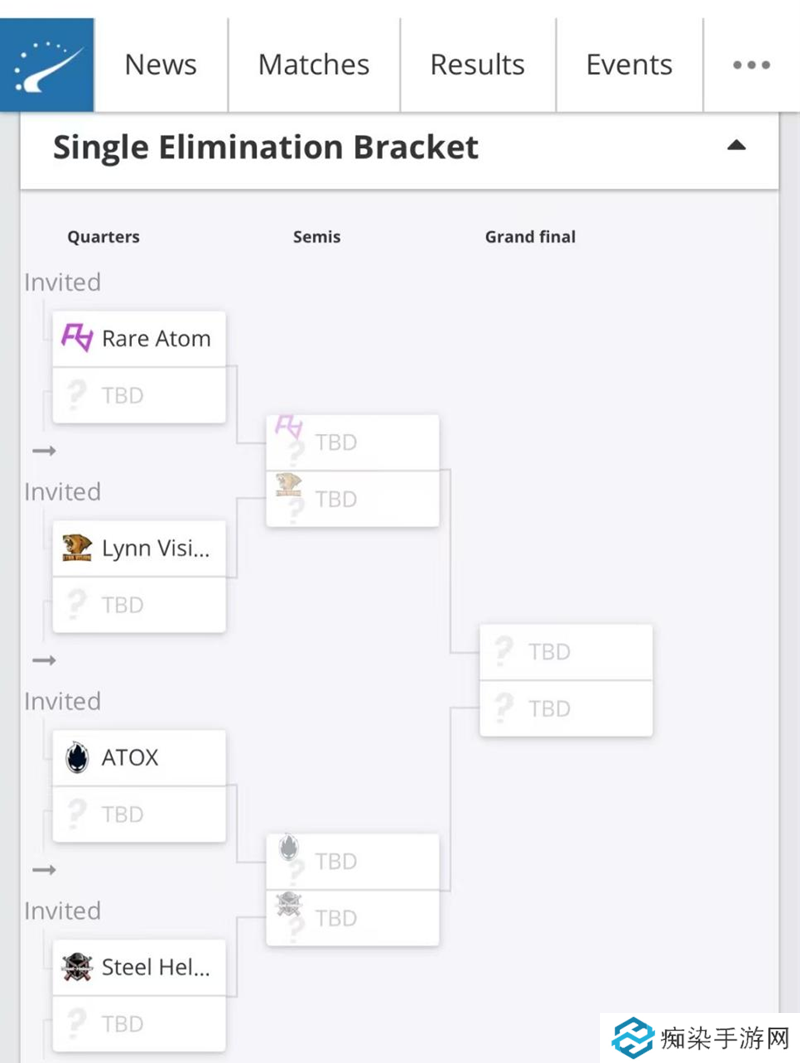Click the faded Rare Atom logo in Semis
800x1063 pixels.
click(x=289, y=427)
